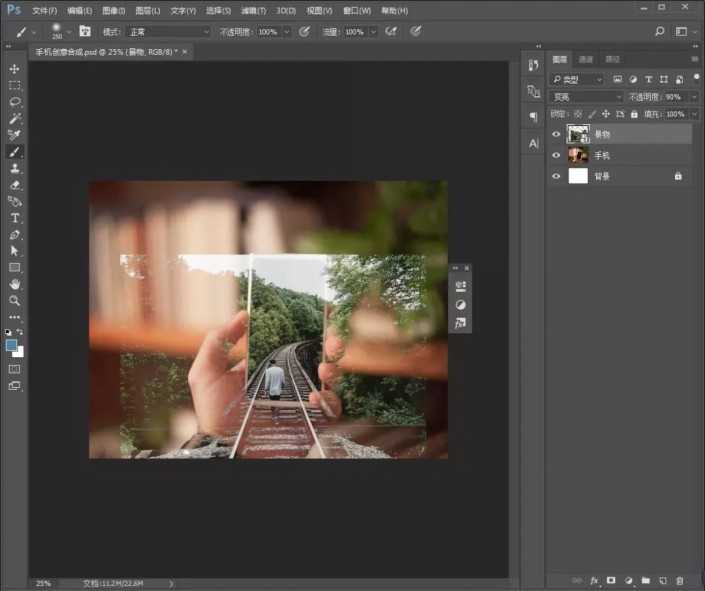The width and height of the screenshot is (705, 591).
Task: Select the Eraser tool
Action: click(15, 185)
